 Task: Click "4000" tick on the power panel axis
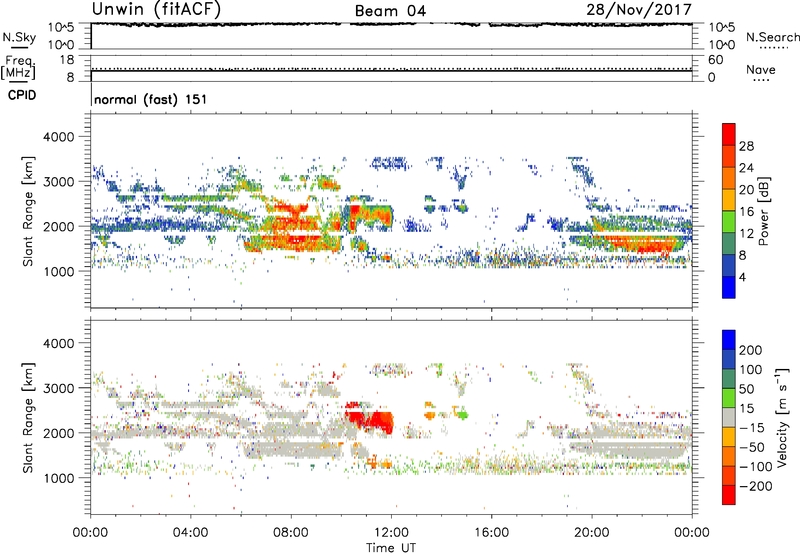tap(58, 137)
